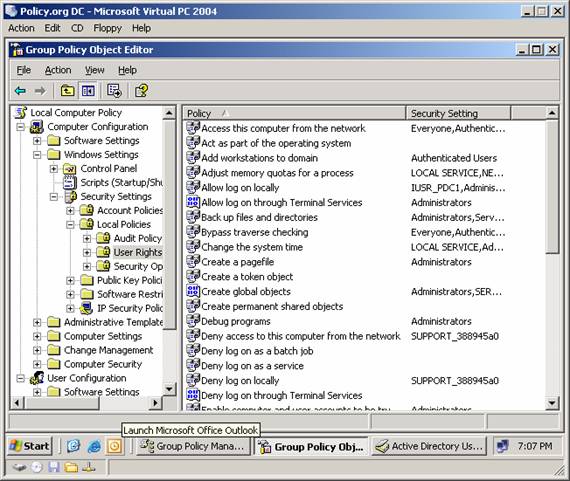The image size is (570, 481).
Task: Sort by the Security Setting column header
Action: tap(458, 113)
